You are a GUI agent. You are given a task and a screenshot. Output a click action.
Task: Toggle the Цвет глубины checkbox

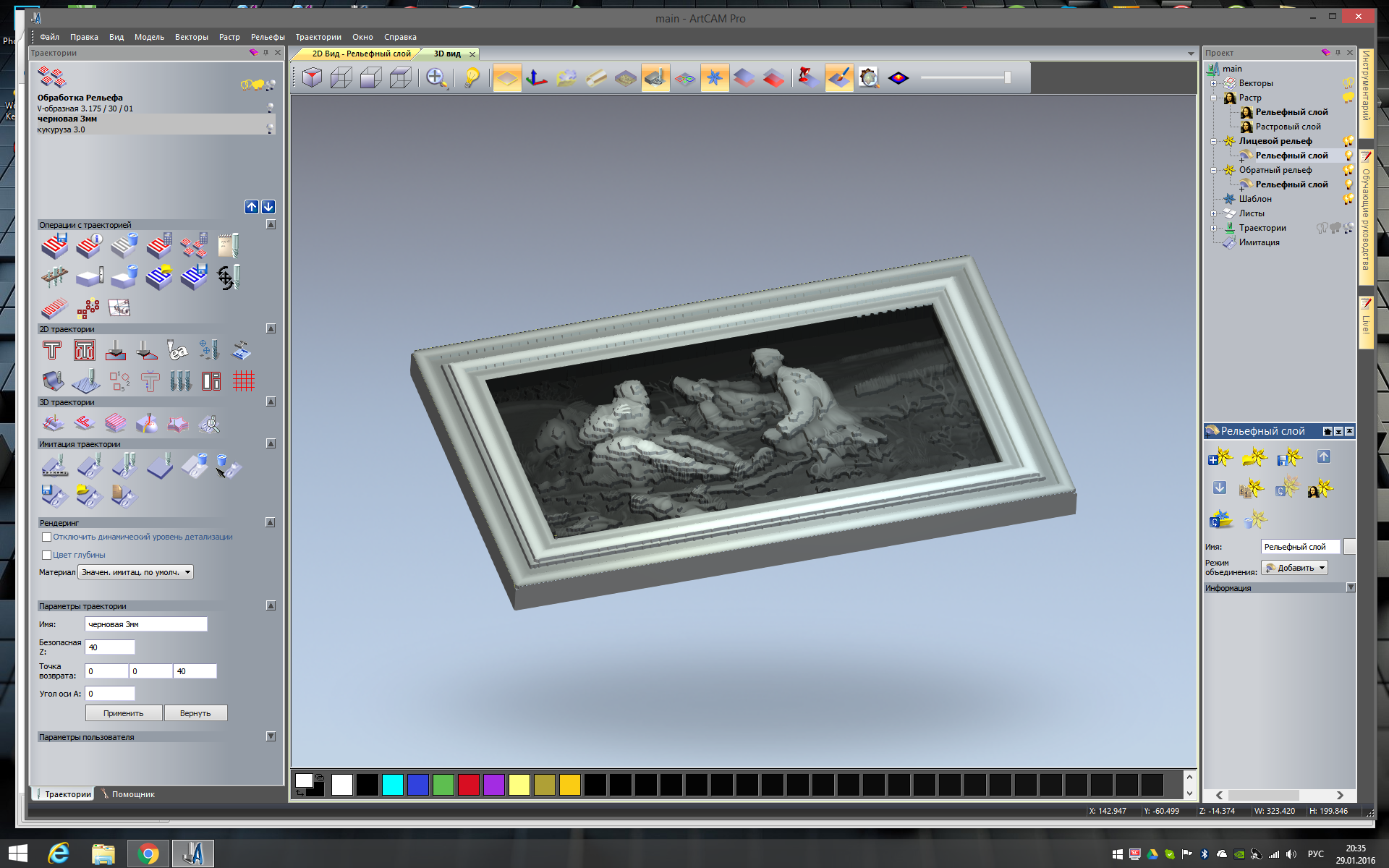tap(46, 555)
